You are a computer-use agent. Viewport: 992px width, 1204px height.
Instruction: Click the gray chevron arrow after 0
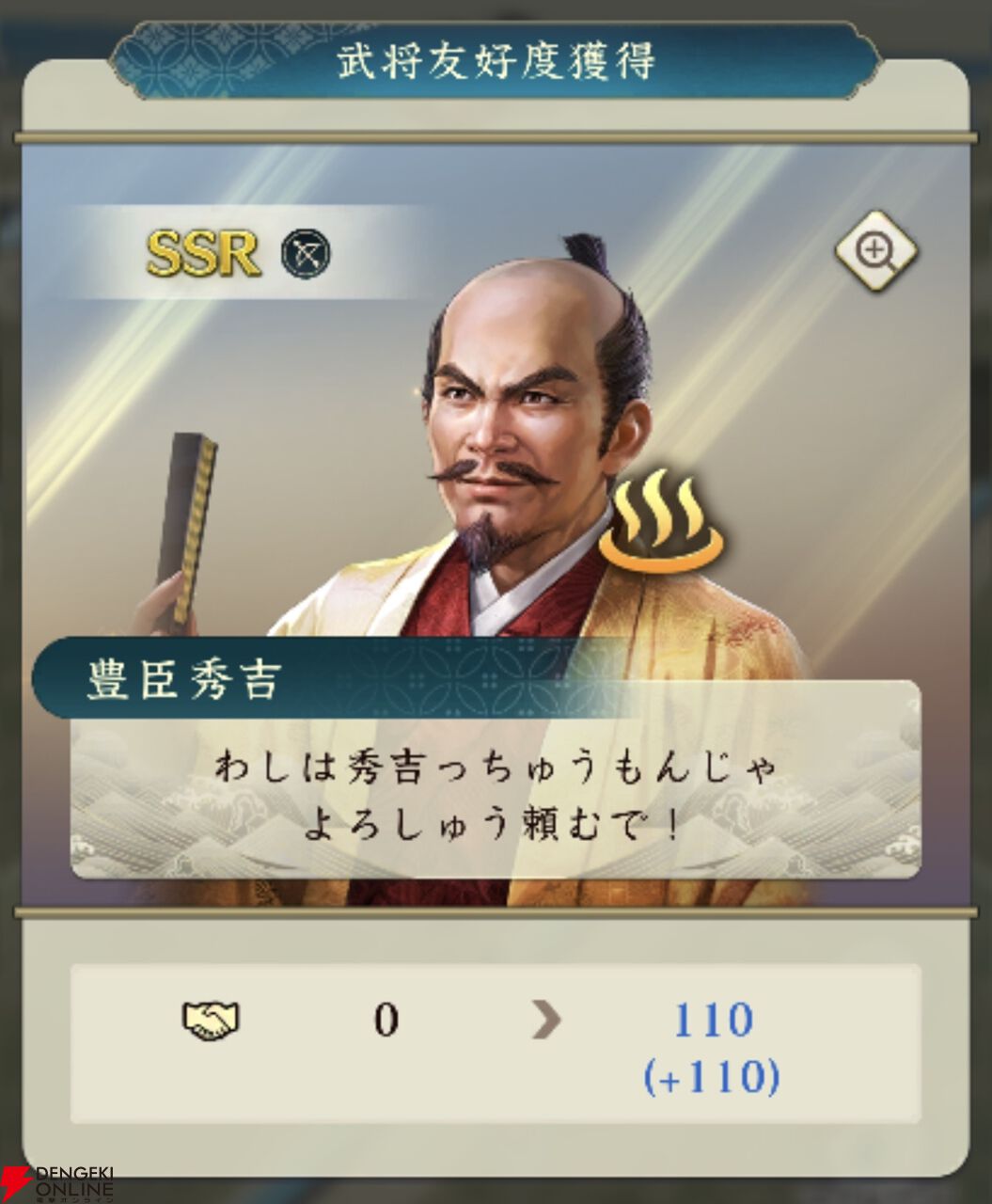[x=546, y=1021]
